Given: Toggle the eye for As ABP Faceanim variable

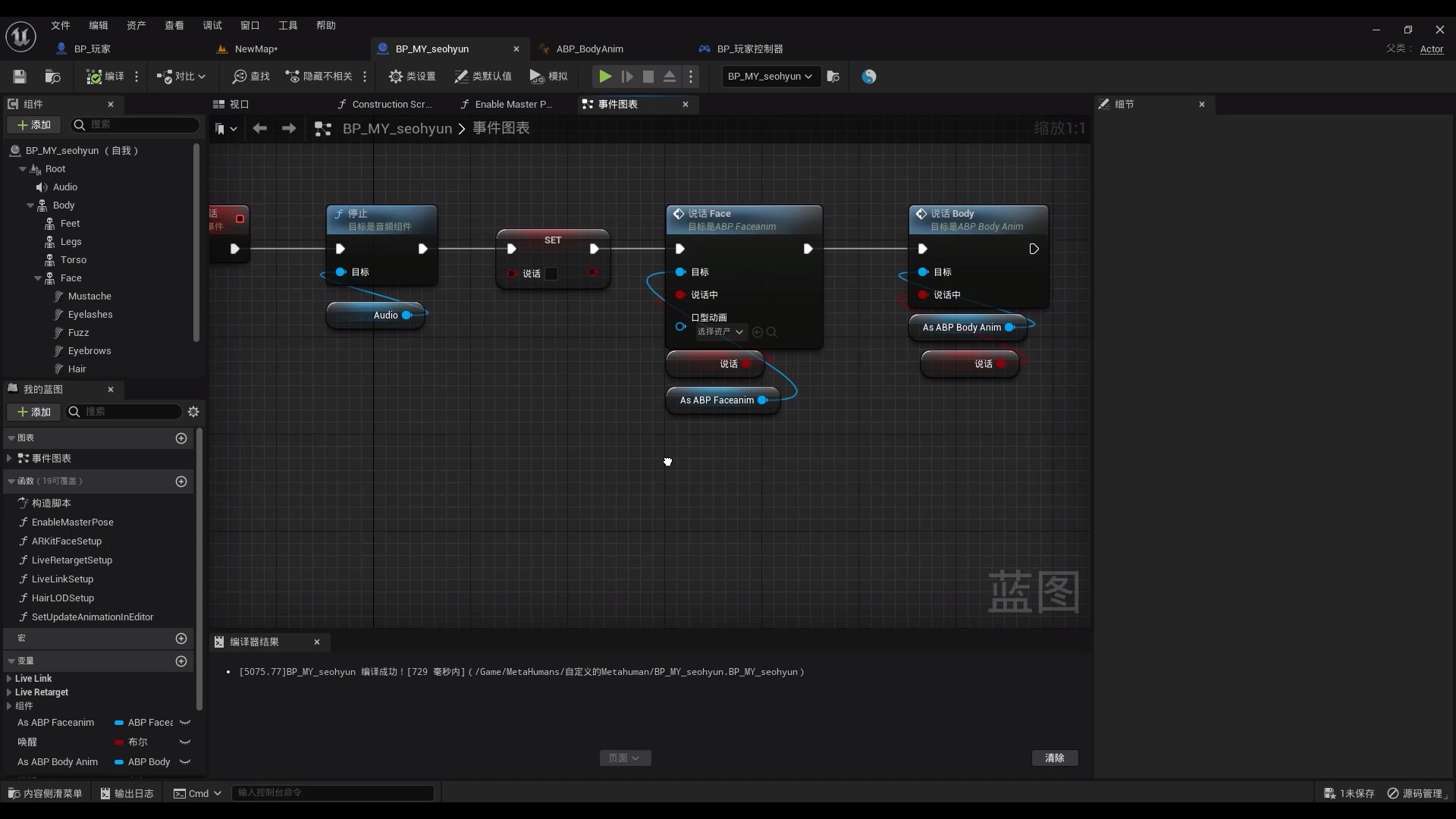Looking at the screenshot, I should coord(185,723).
